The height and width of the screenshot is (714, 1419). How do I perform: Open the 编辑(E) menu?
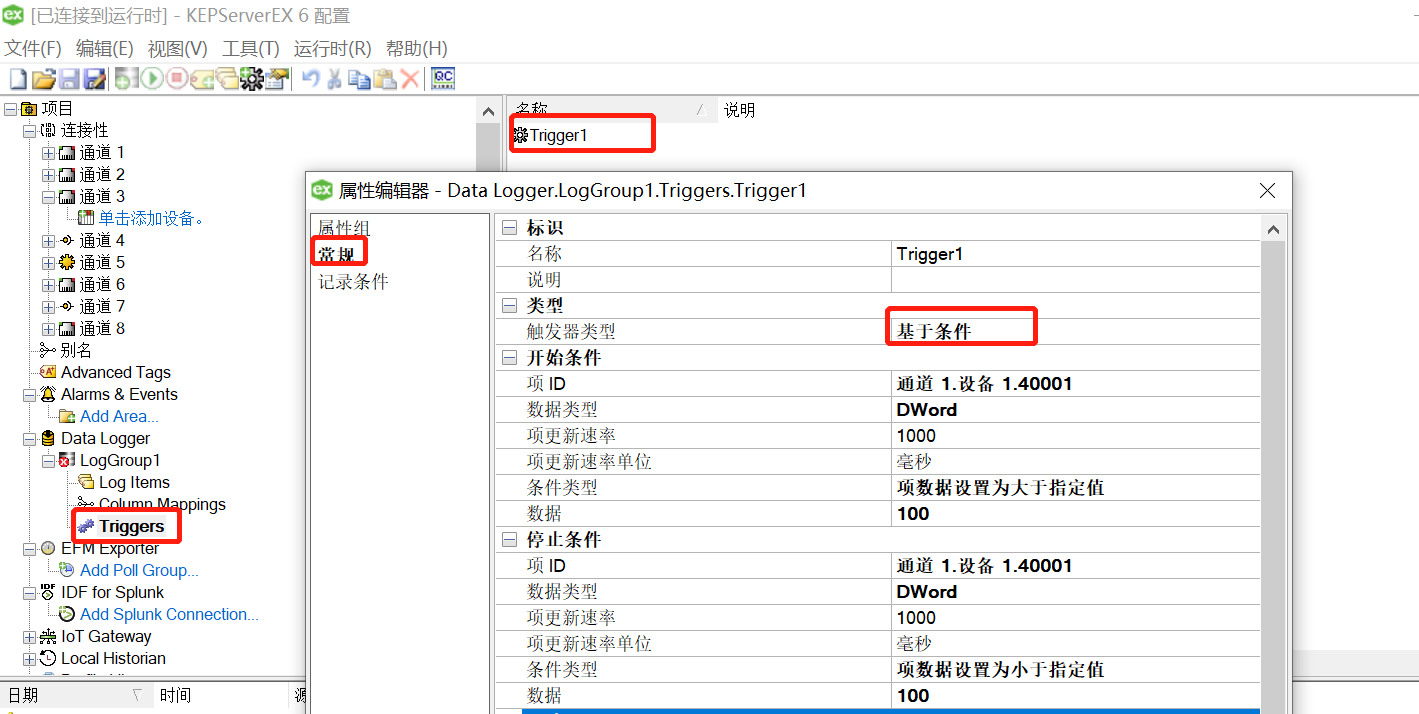[x=105, y=49]
